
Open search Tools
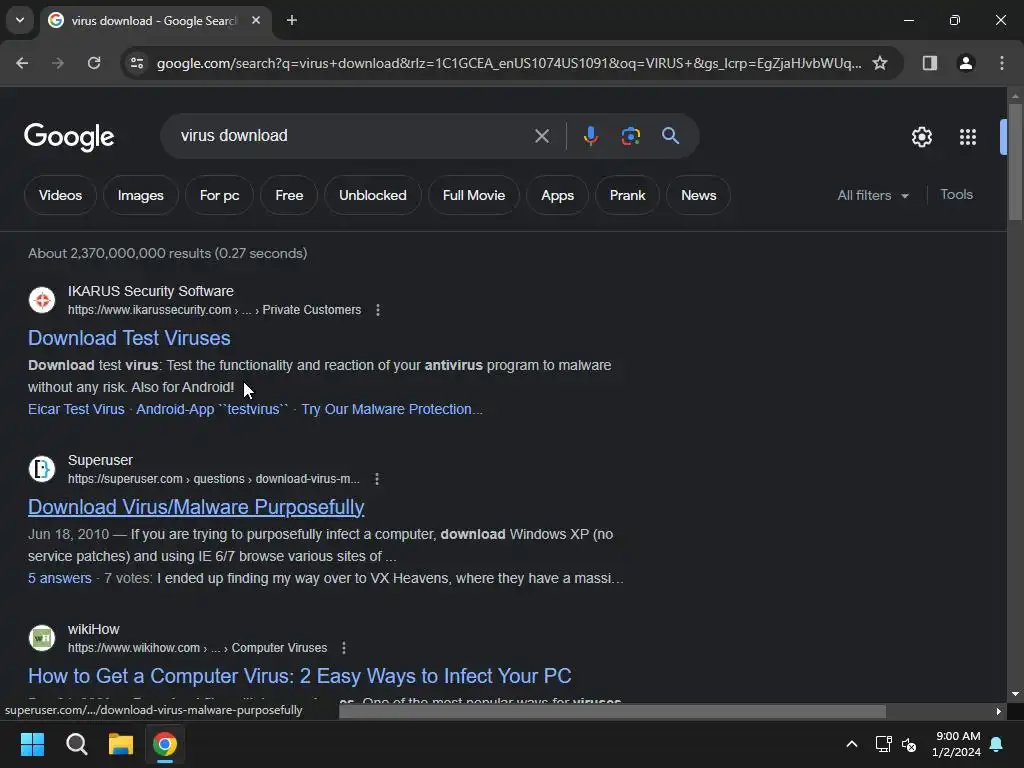coord(956,195)
